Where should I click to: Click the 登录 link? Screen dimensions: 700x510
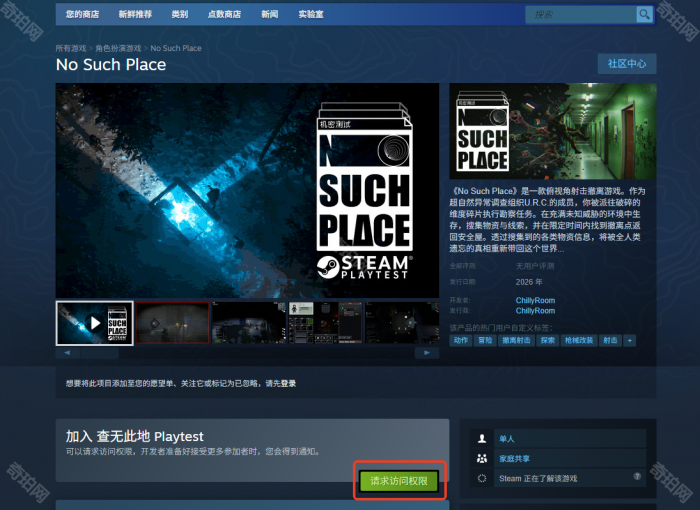(x=288, y=383)
